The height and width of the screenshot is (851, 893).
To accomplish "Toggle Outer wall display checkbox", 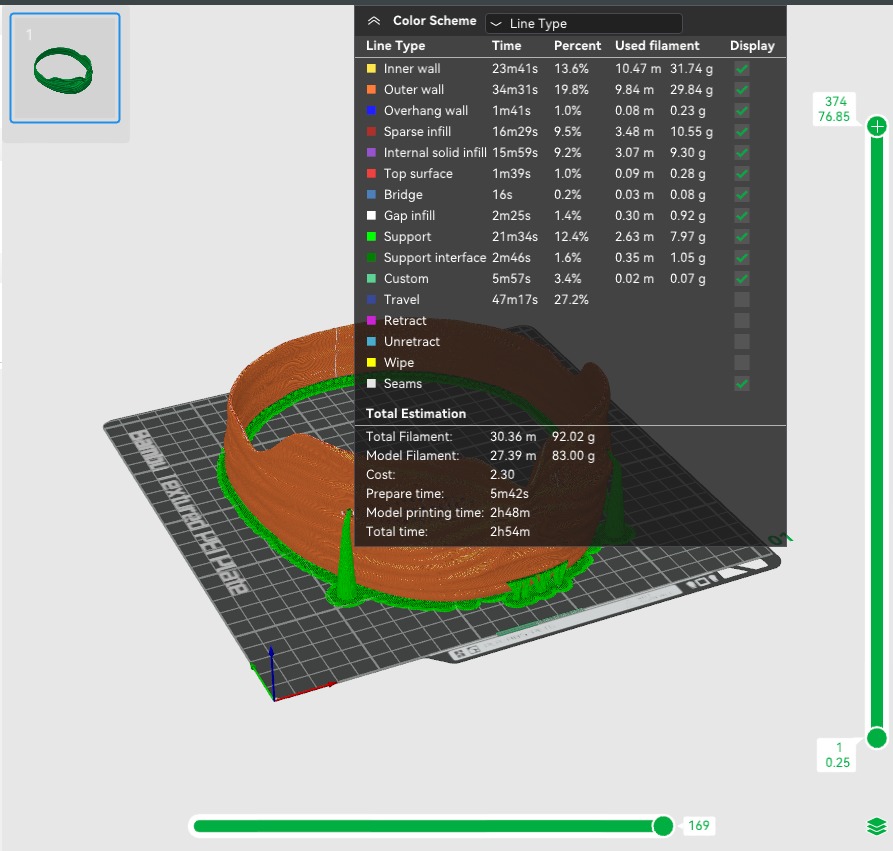I will [x=742, y=90].
